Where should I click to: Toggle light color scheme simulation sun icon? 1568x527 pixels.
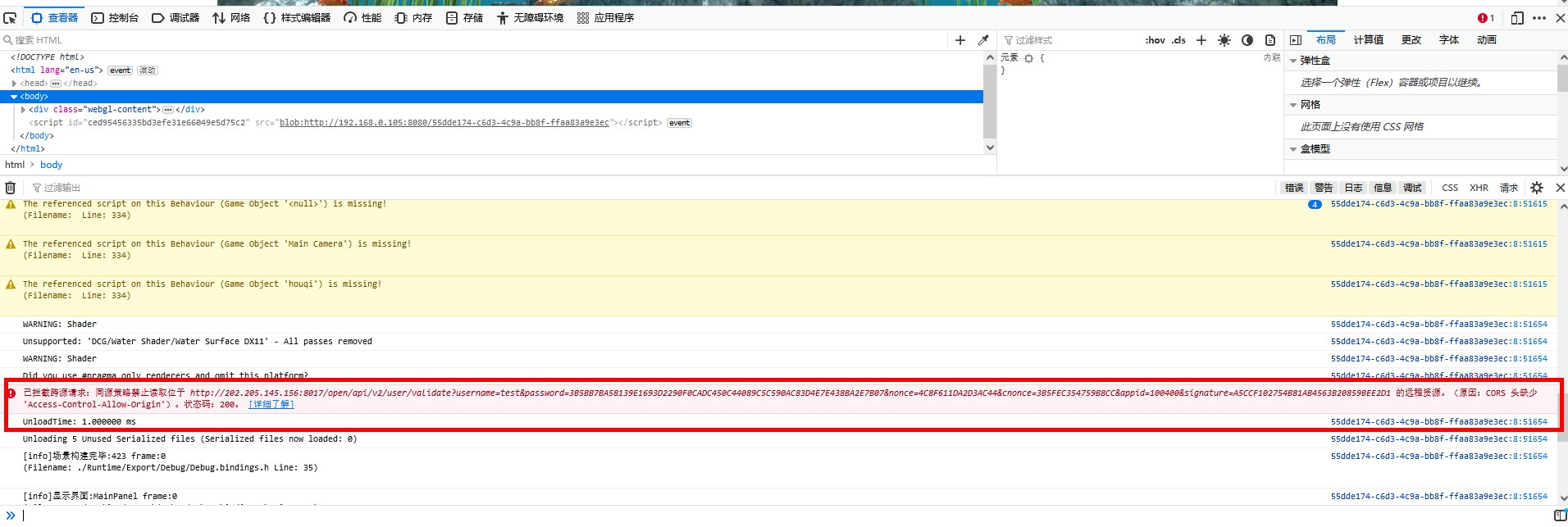click(x=1224, y=39)
